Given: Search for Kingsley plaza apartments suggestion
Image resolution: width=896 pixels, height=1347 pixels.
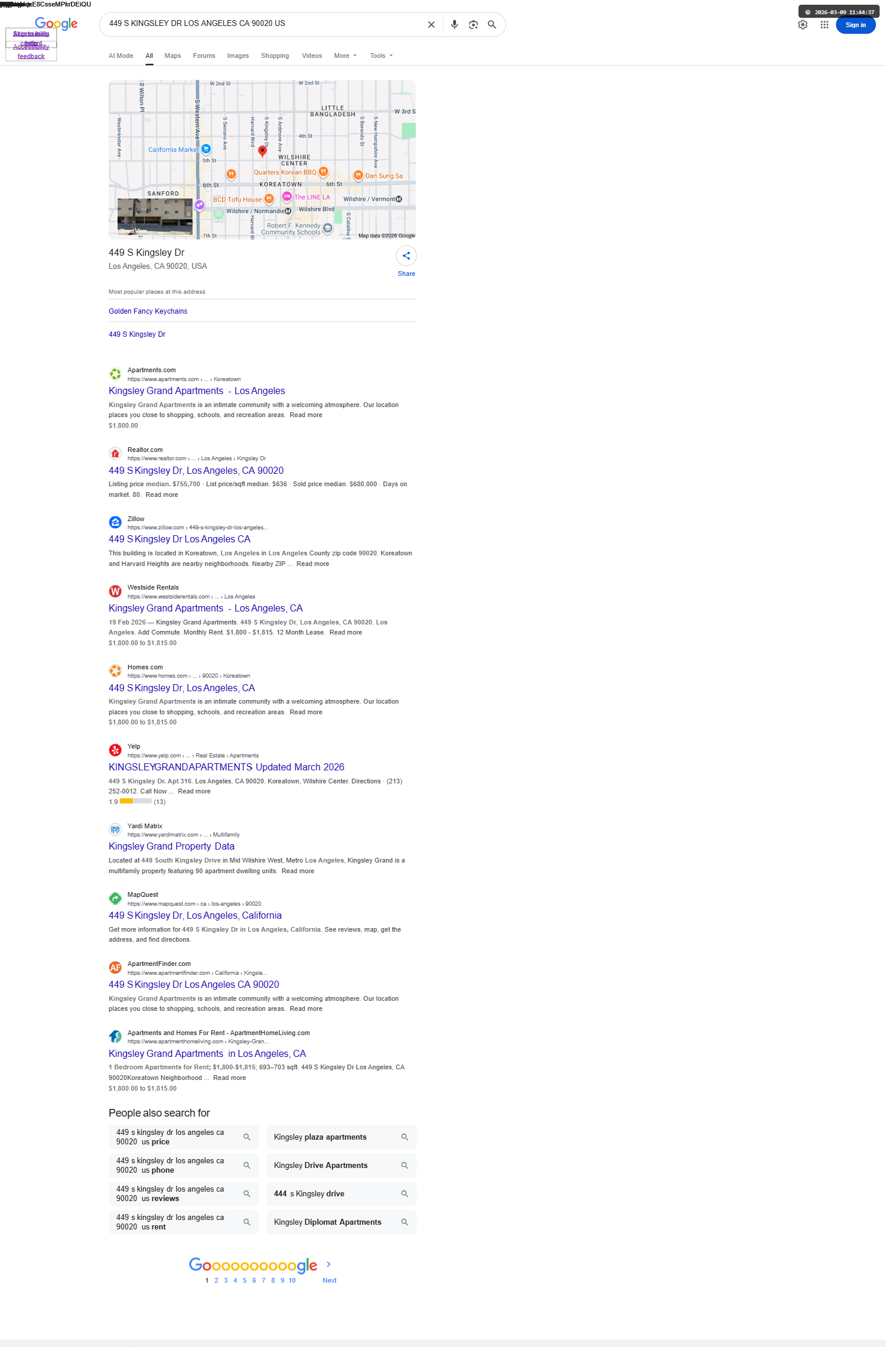Looking at the screenshot, I should (x=341, y=1137).
